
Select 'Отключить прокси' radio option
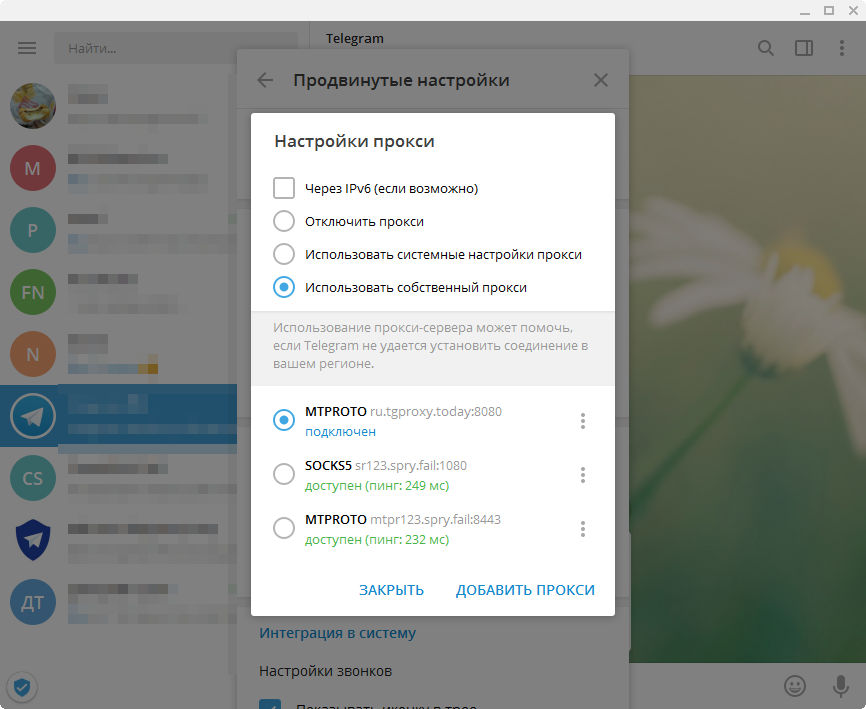point(284,221)
